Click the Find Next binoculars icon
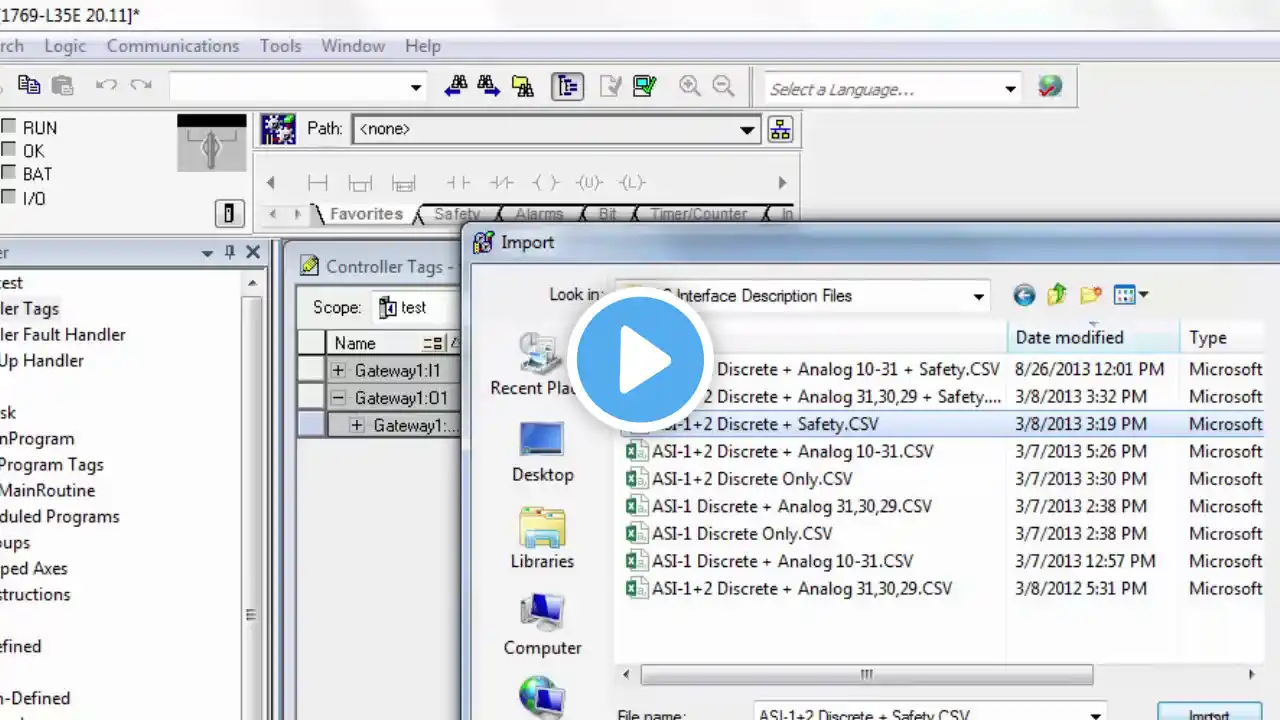The image size is (1280, 720). click(489, 86)
